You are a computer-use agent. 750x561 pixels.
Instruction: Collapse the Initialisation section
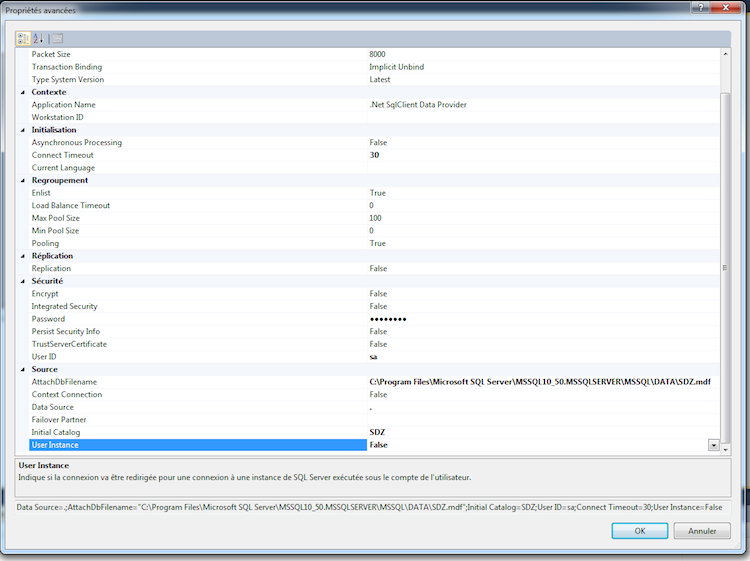(x=23, y=130)
